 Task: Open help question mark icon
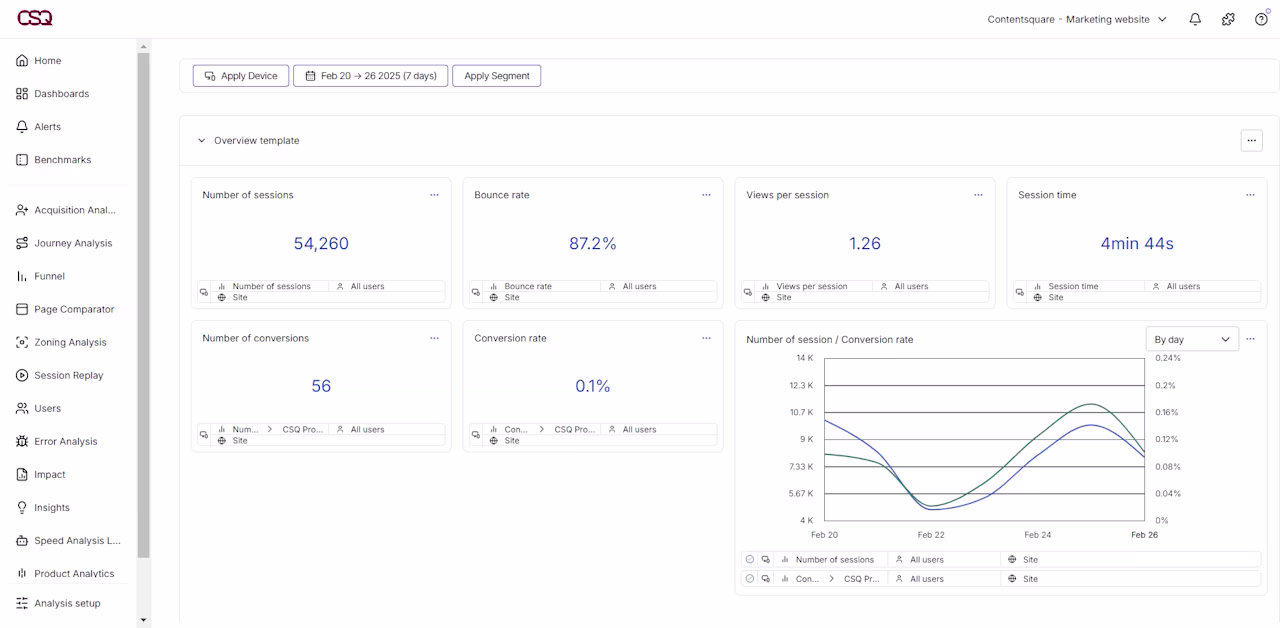click(x=1261, y=19)
